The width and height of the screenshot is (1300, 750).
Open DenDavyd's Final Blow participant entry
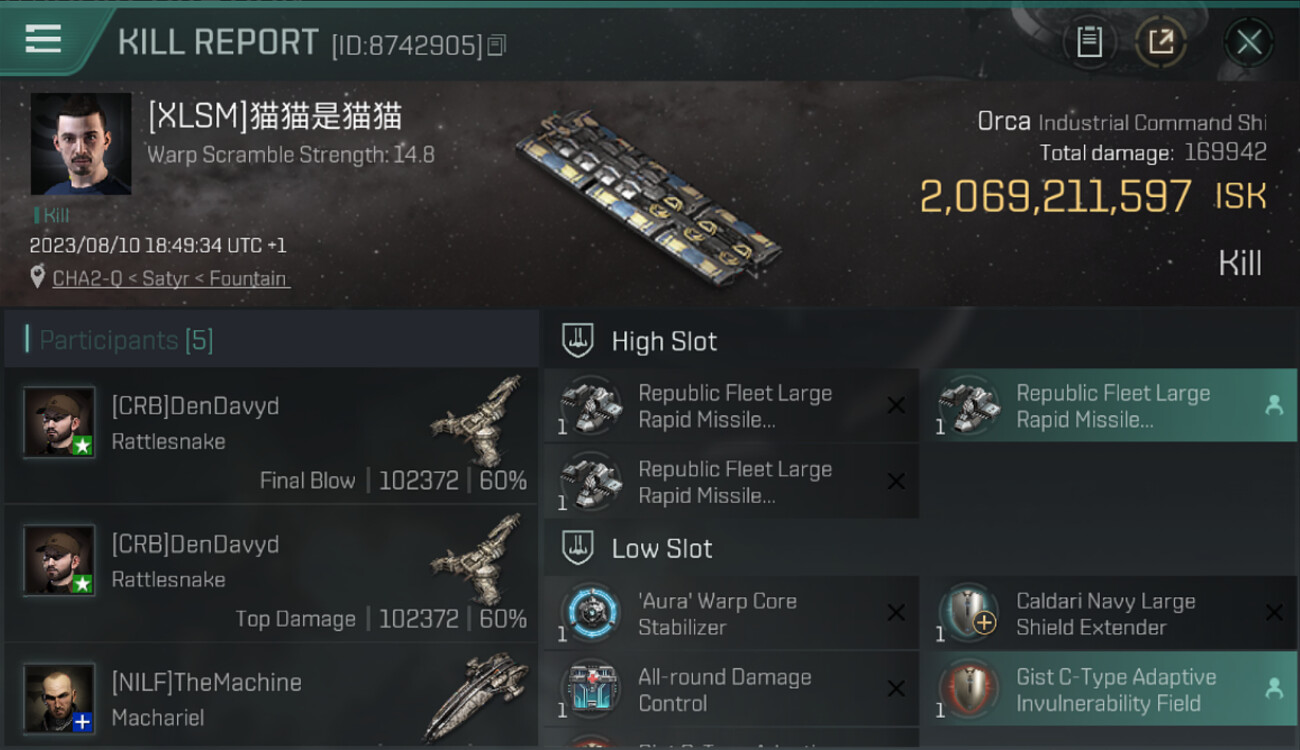270,435
